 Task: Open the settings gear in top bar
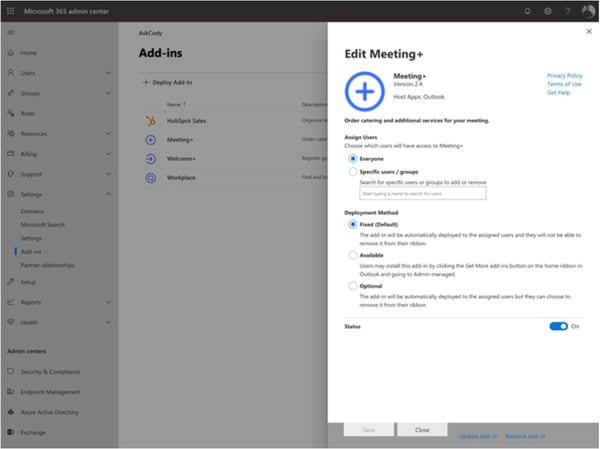548,11
